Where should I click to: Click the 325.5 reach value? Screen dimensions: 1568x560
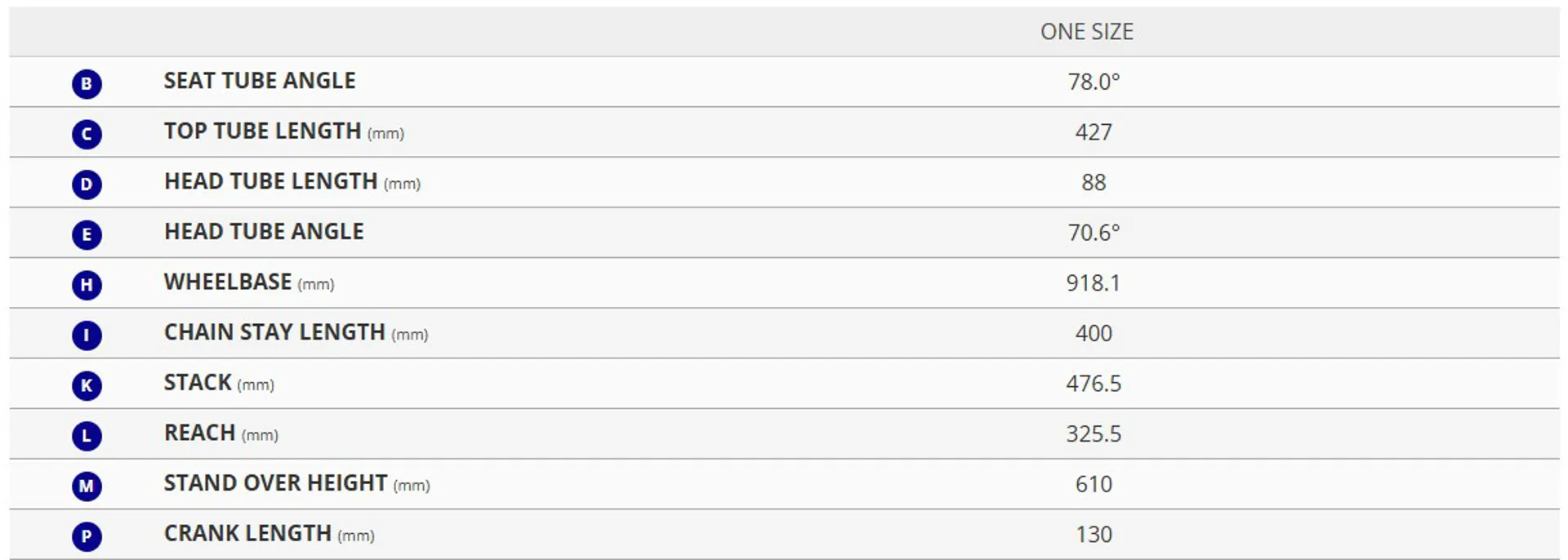point(1094,433)
